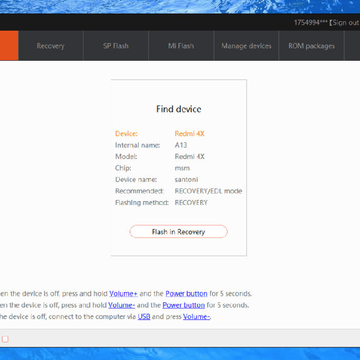This screenshot has height=360, width=360.
Task: Select the Model value Redmi 4X
Action: (x=189, y=156)
